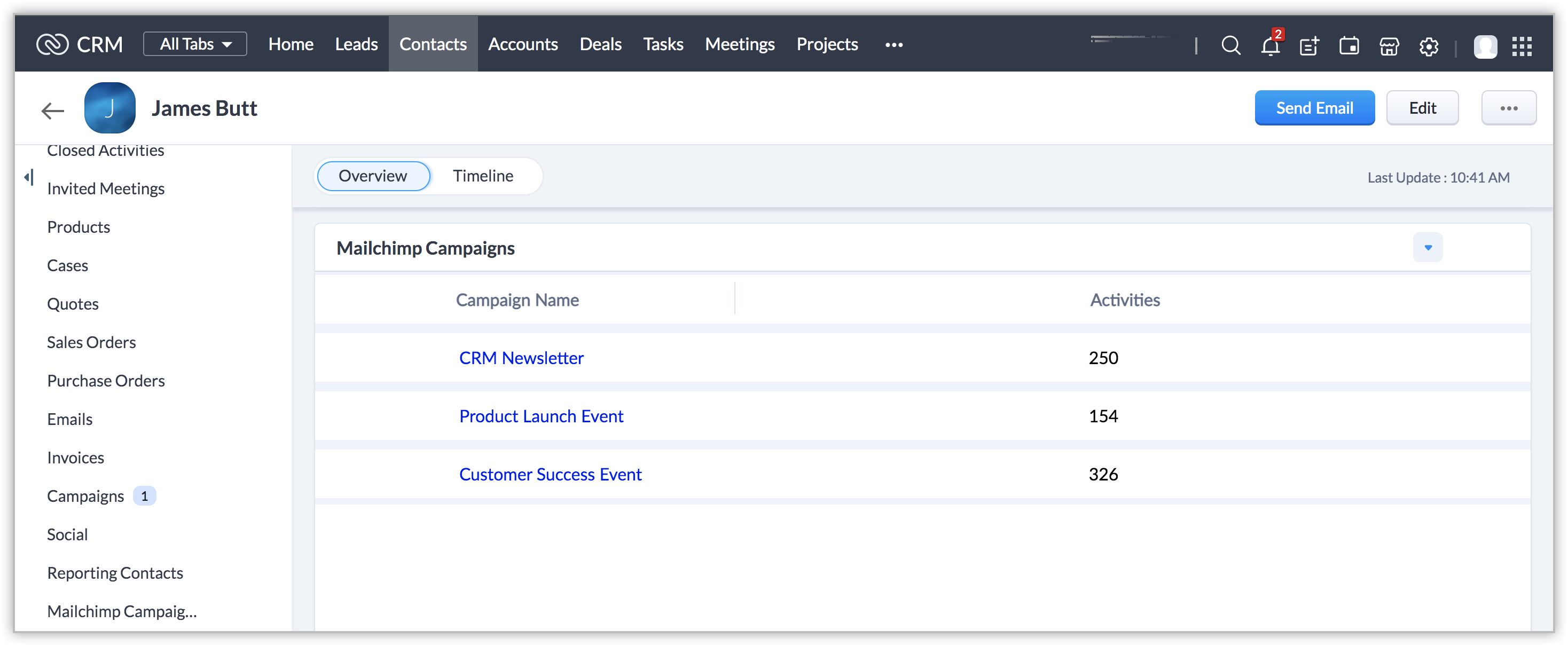Open the apps grid launcher icon

1522,45
